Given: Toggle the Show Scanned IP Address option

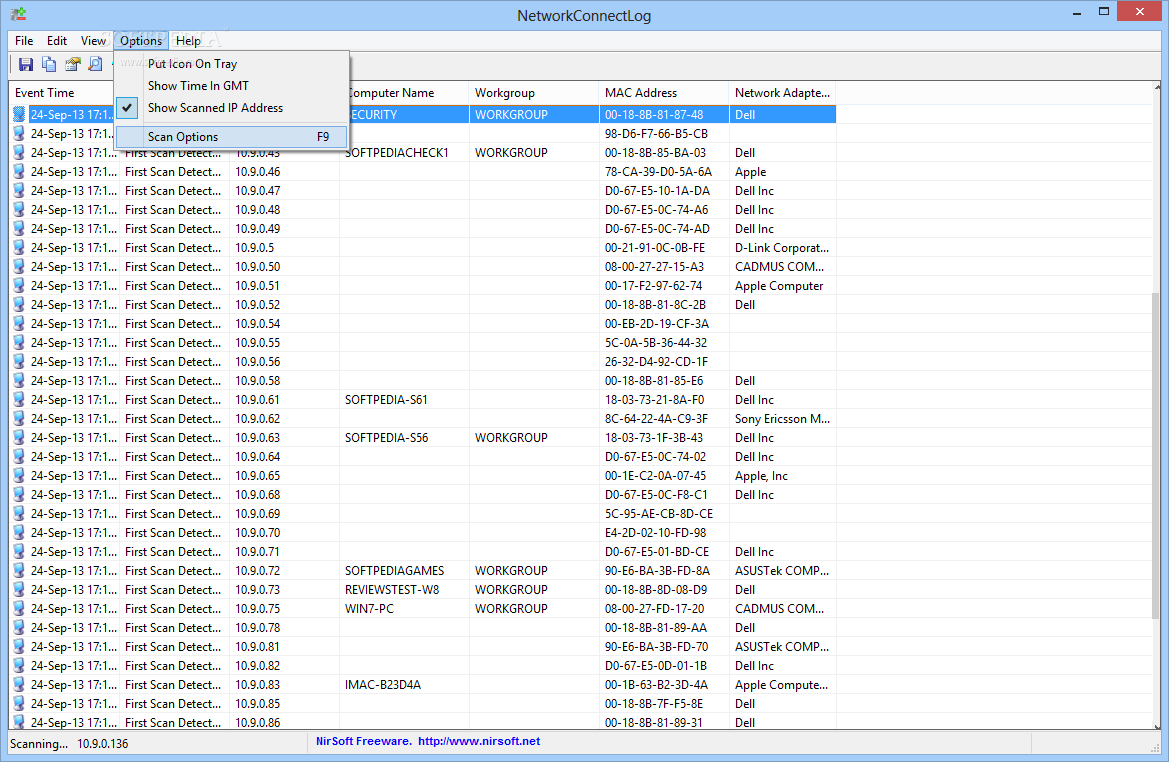Looking at the screenshot, I should point(232,108).
